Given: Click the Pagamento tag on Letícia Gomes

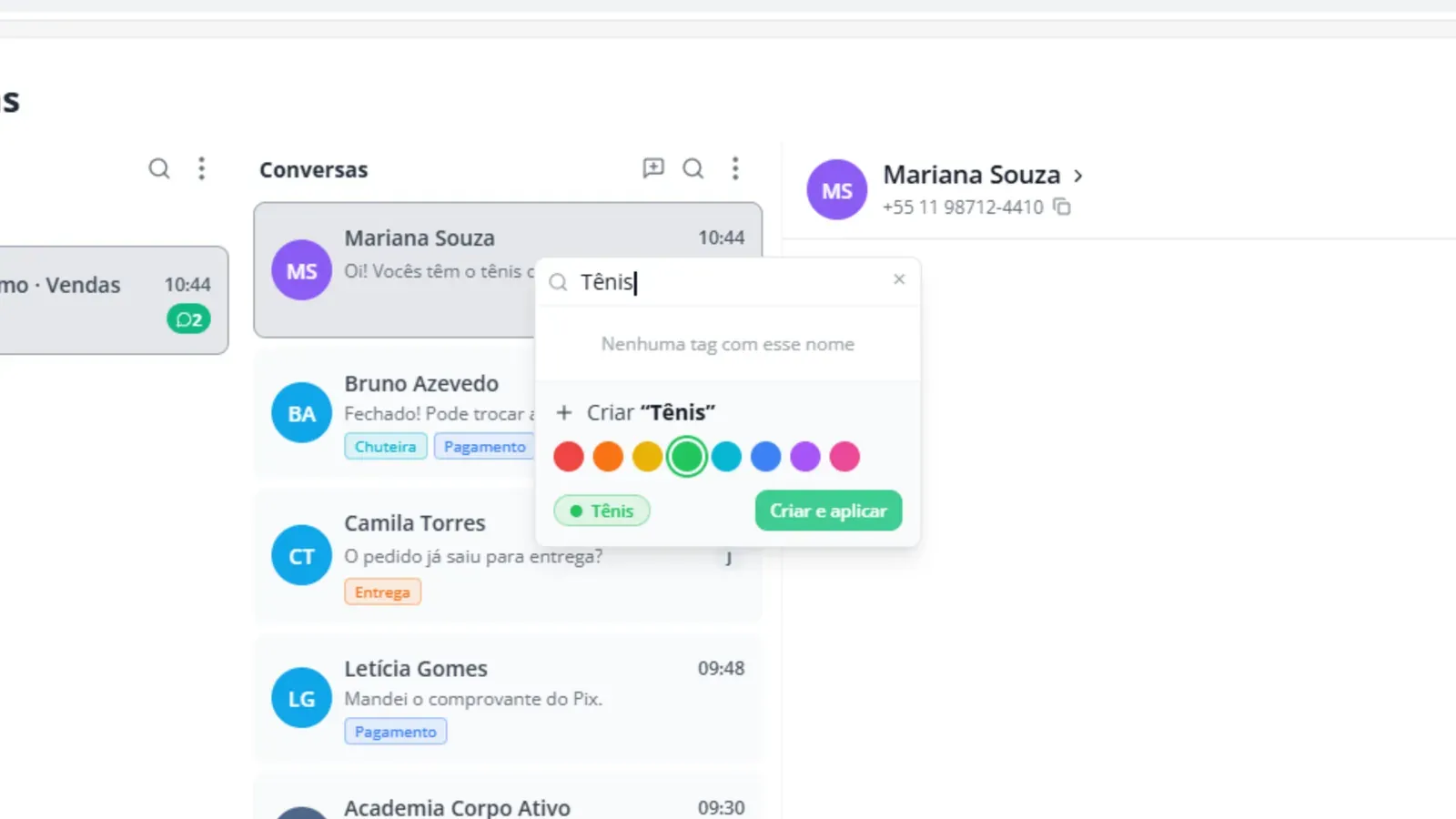Looking at the screenshot, I should click(x=395, y=732).
